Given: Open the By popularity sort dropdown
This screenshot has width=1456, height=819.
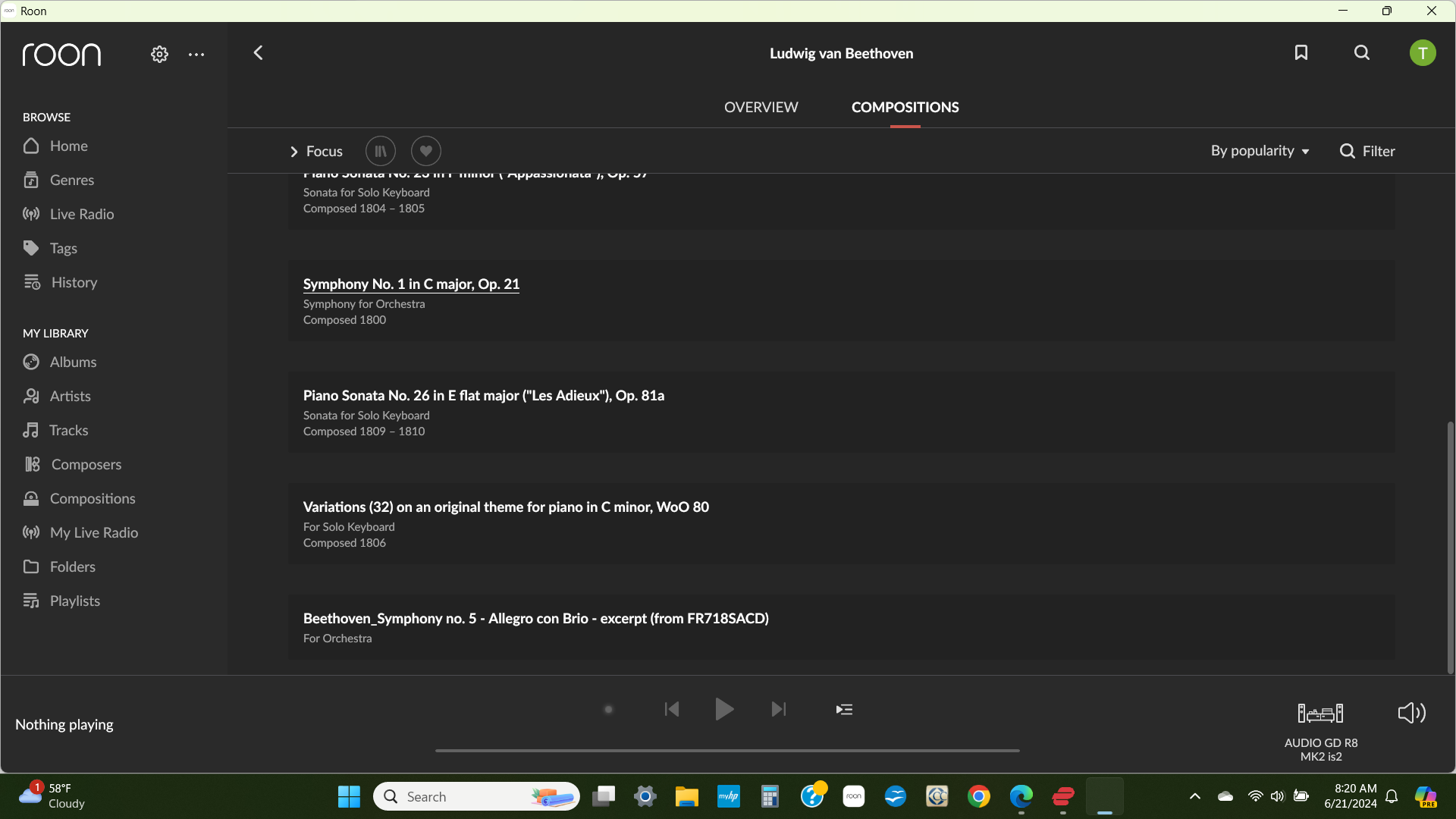Looking at the screenshot, I should point(1260,151).
